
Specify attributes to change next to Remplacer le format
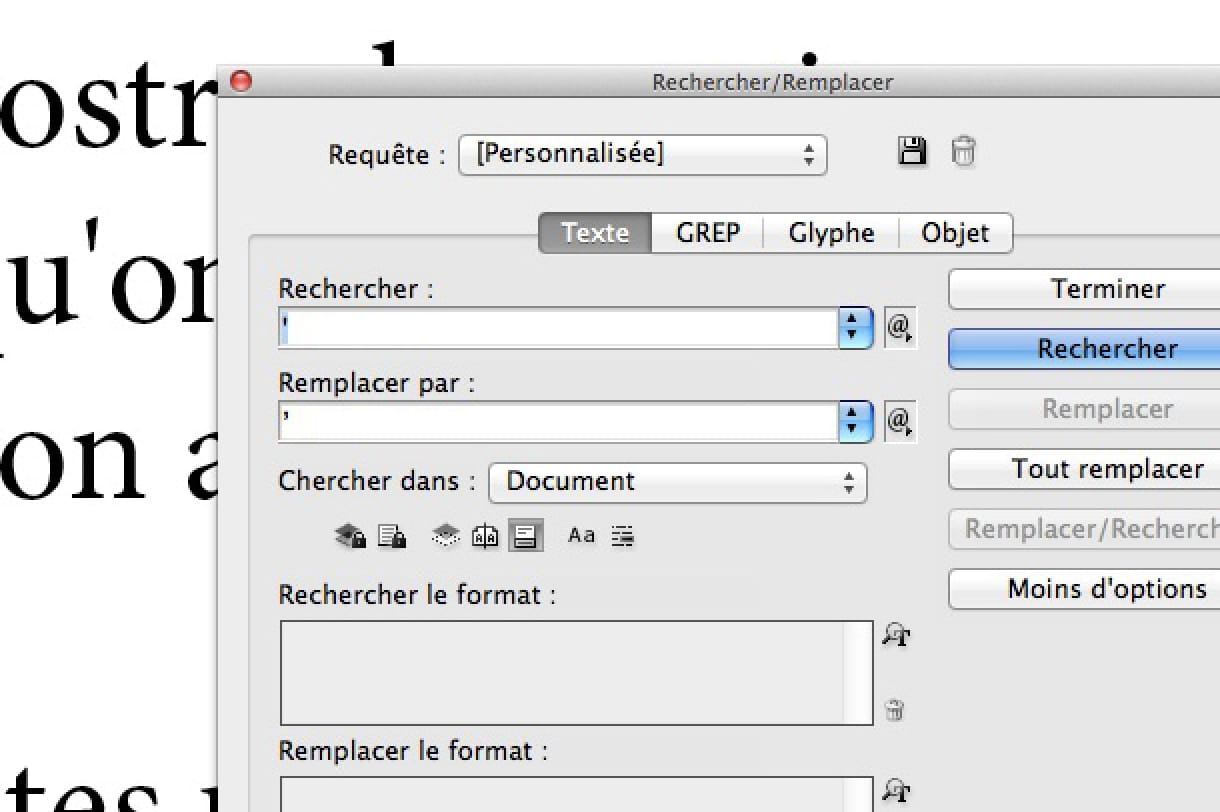896,792
